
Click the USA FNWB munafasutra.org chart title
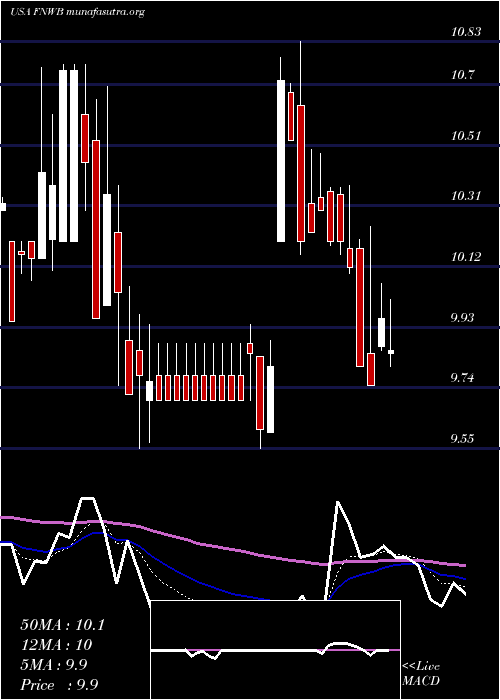pyautogui.click(x=77, y=12)
